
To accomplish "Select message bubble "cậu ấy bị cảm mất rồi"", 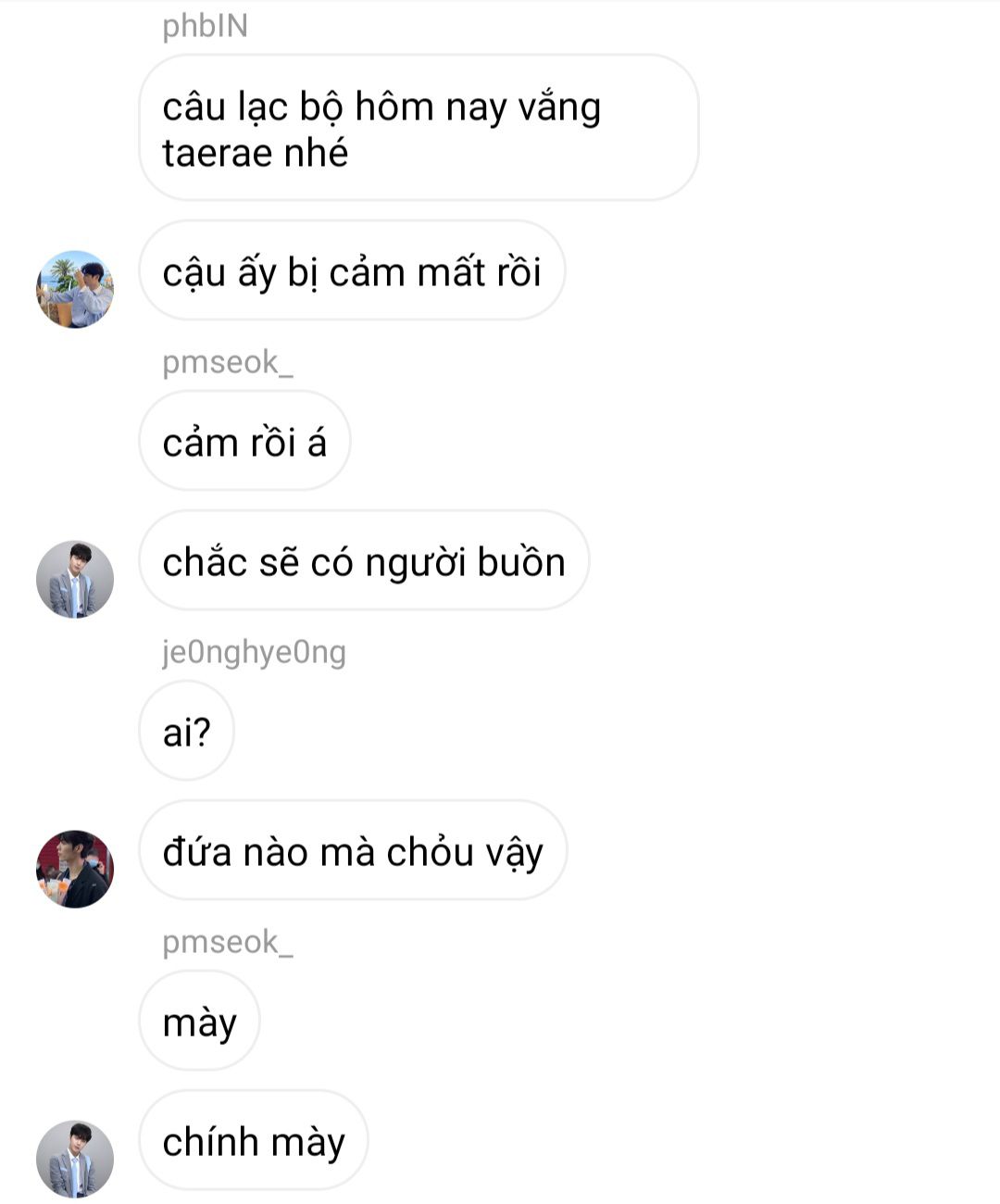I will coord(352,270).
